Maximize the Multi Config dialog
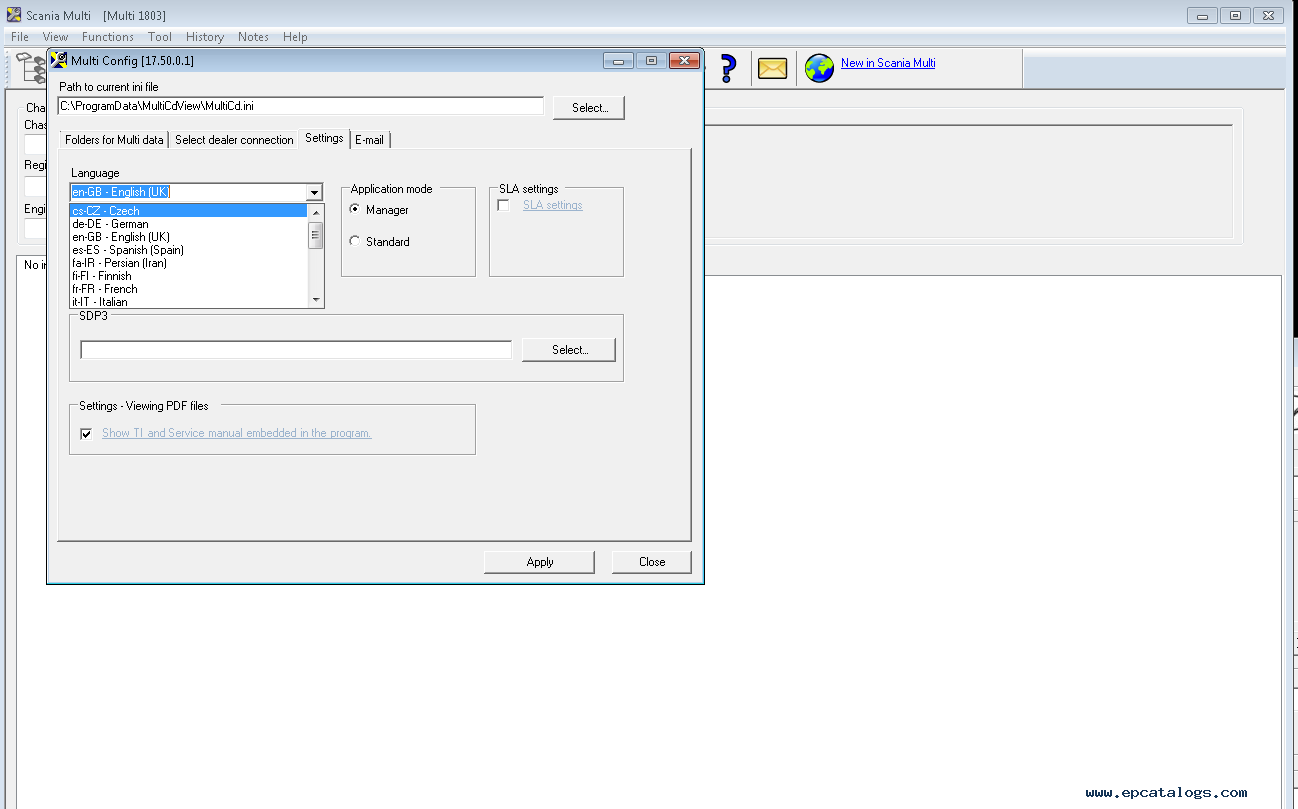The height and width of the screenshot is (809, 1298). 651,60
